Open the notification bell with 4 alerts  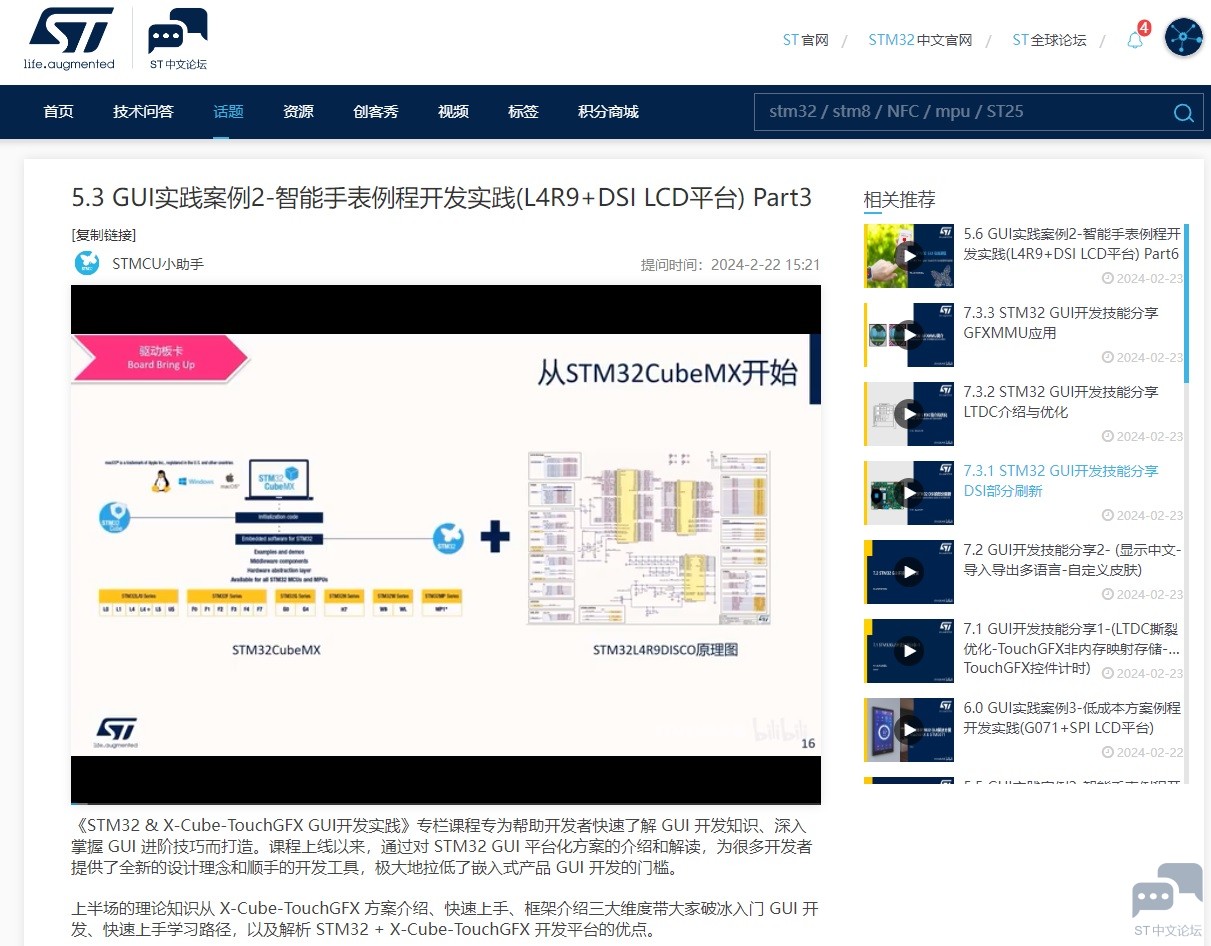coord(1135,40)
